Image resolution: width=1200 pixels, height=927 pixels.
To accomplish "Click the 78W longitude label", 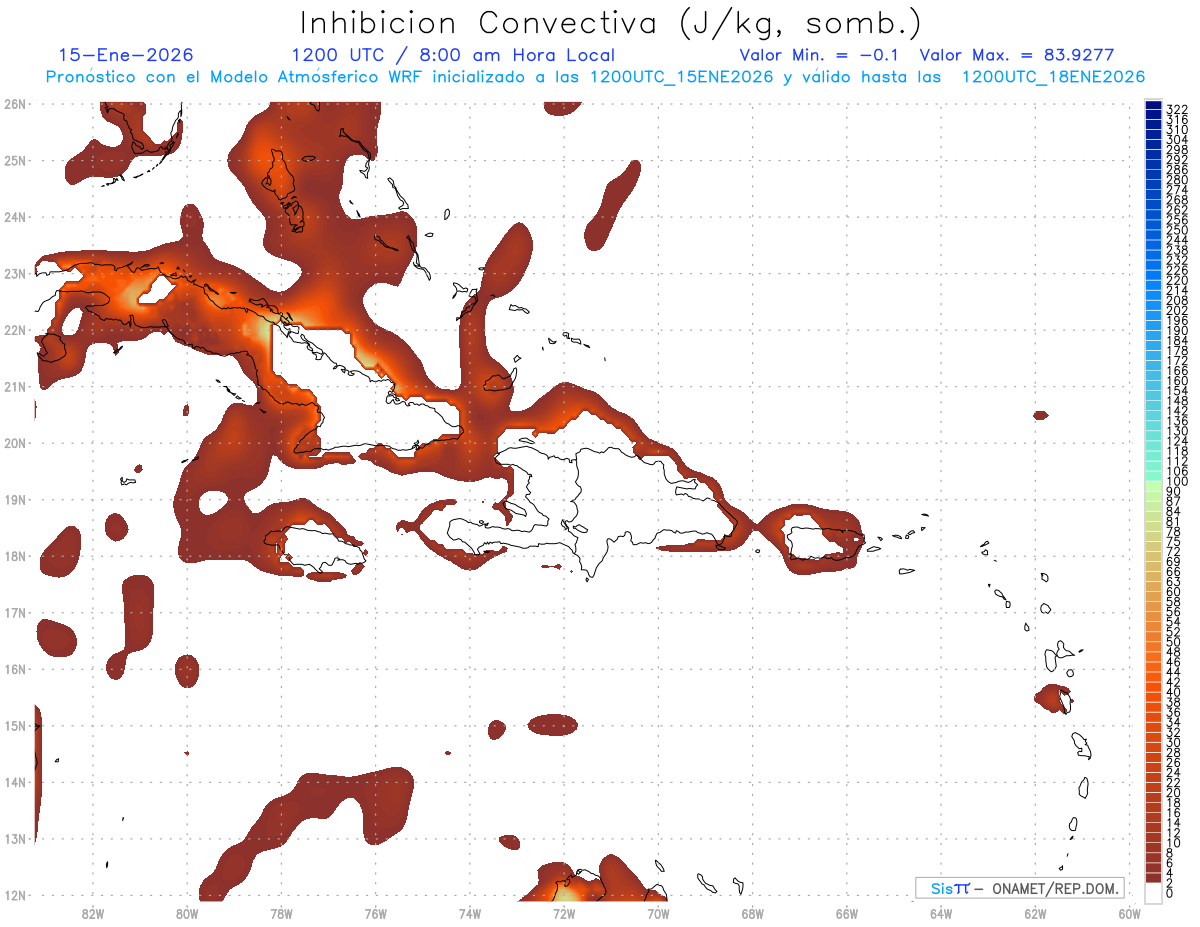I will coord(281,913).
